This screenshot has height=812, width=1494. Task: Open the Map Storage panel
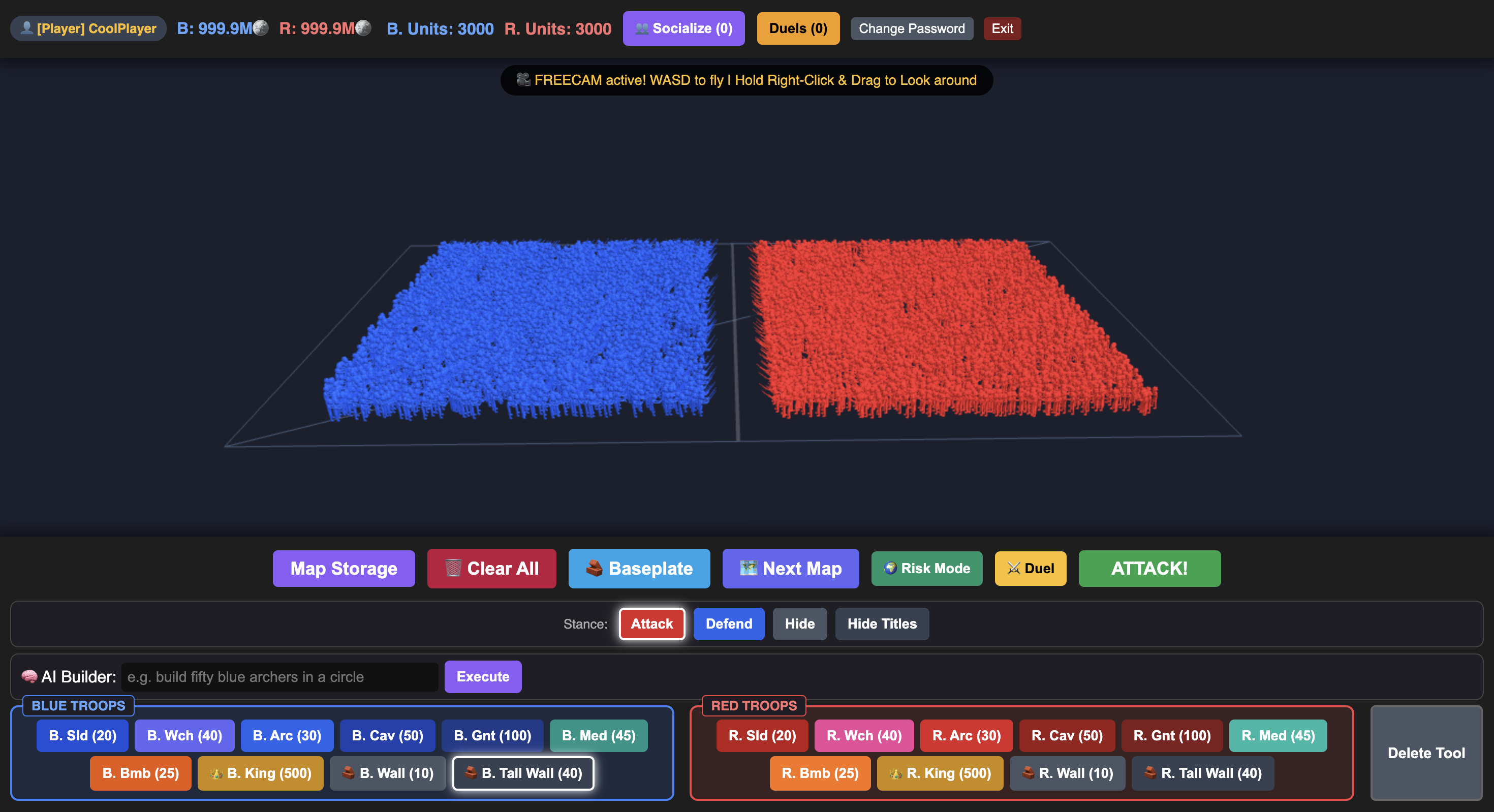tap(344, 569)
